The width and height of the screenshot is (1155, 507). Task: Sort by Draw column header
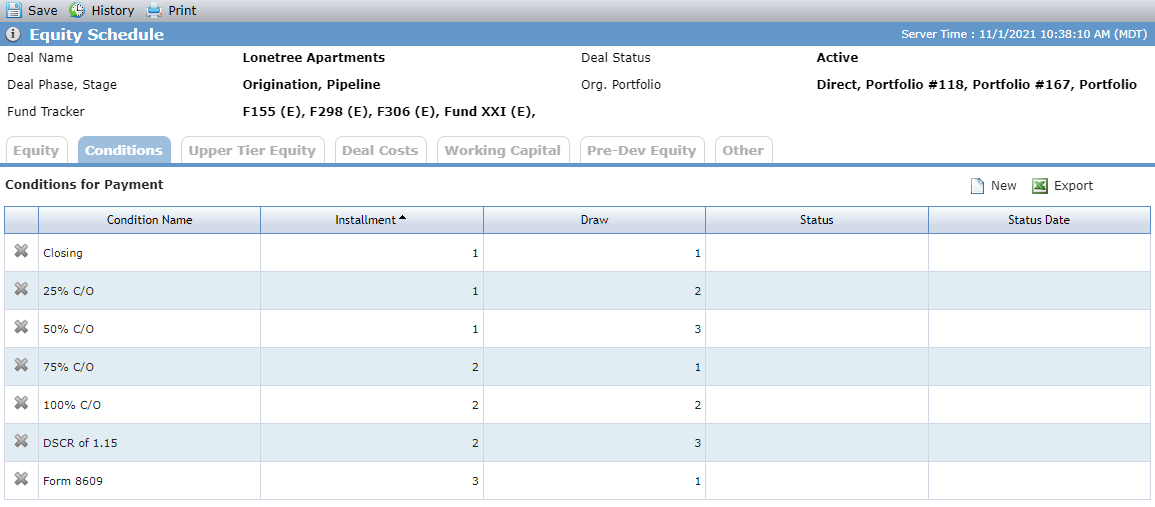pyautogui.click(x=594, y=220)
